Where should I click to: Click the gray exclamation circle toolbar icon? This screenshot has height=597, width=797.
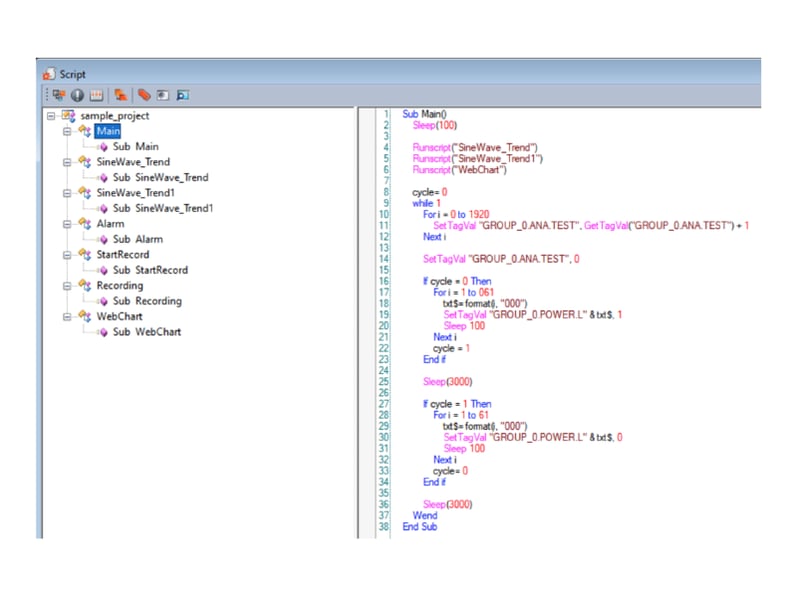76,95
